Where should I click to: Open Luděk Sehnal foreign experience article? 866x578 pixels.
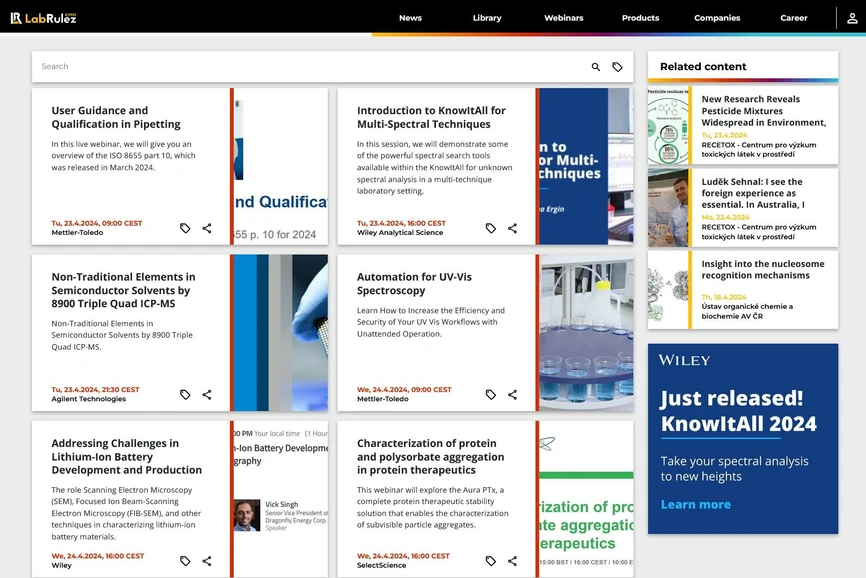(752, 193)
